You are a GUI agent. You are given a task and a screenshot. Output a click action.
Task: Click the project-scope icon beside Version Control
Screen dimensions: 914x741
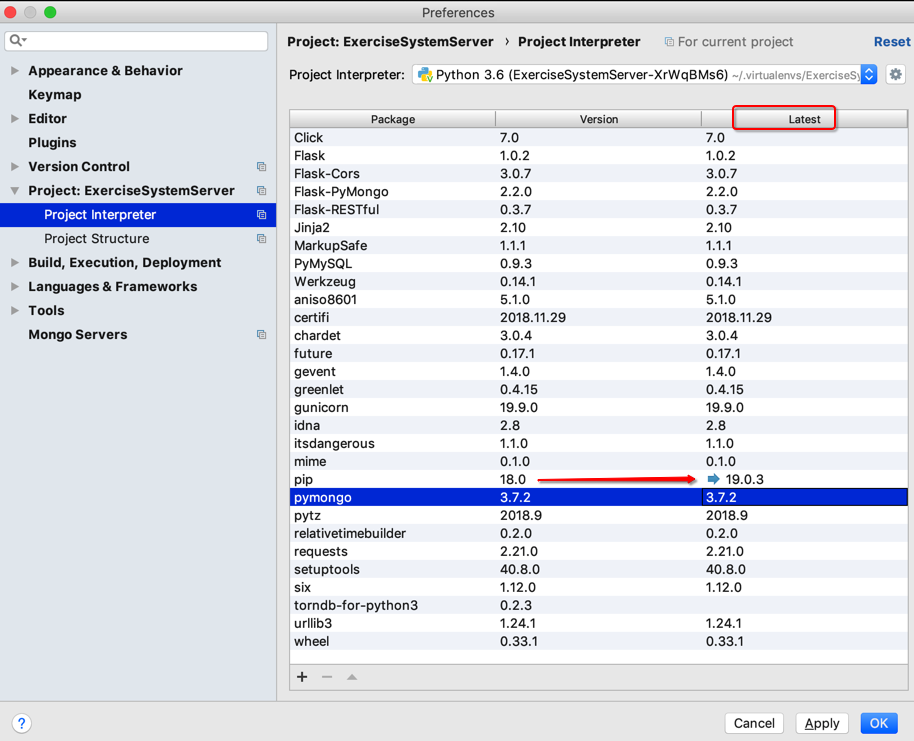[x=262, y=167]
